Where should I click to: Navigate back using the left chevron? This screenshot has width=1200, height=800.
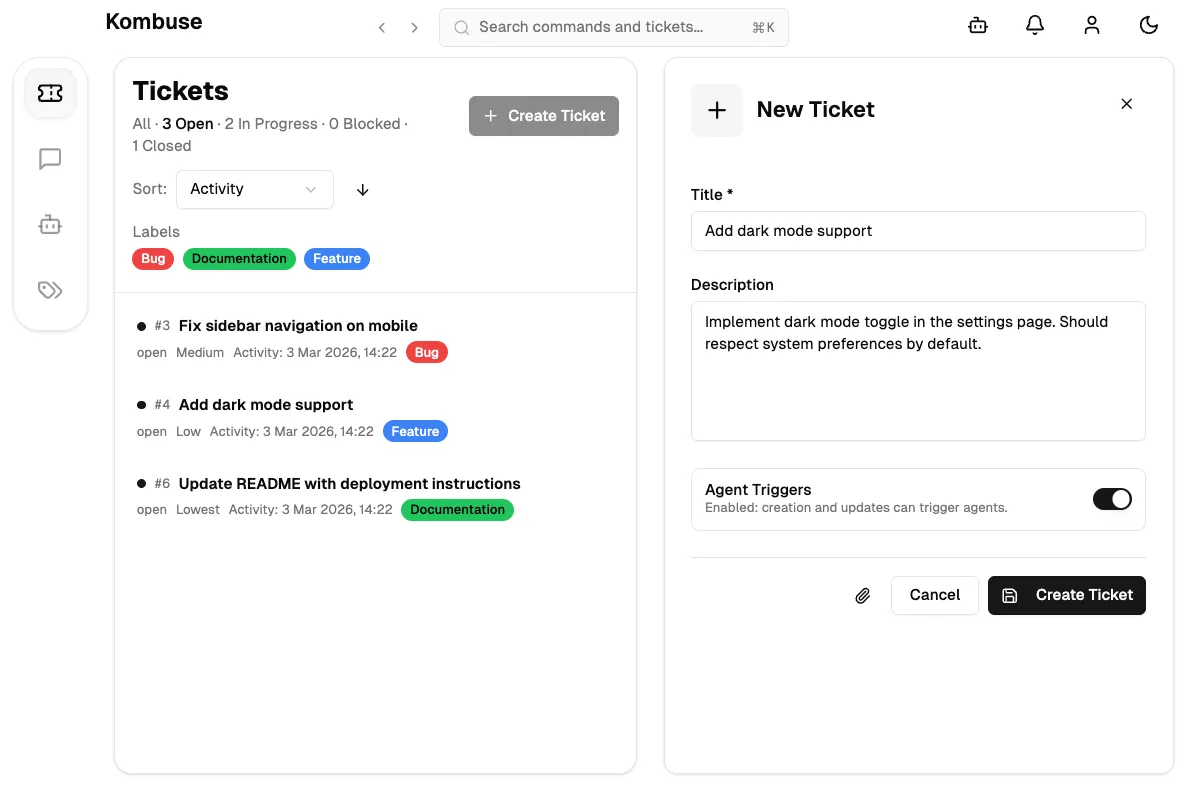pyautogui.click(x=381, y=27)
